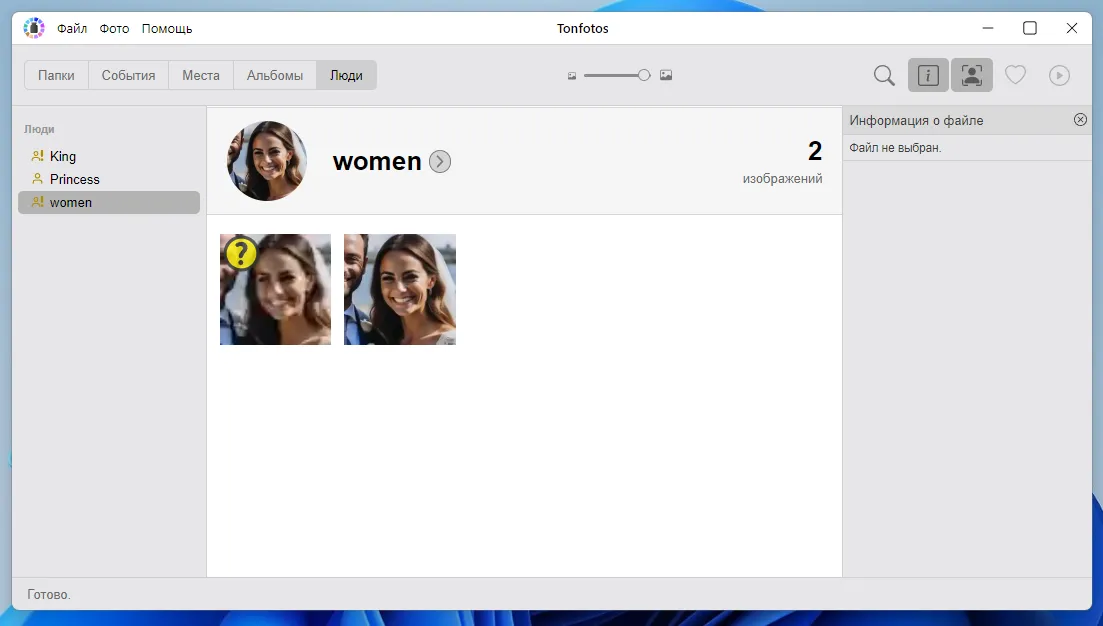1103x626 pixels.
Task: Expand women details with arrow button
Action: click(440, 162)
